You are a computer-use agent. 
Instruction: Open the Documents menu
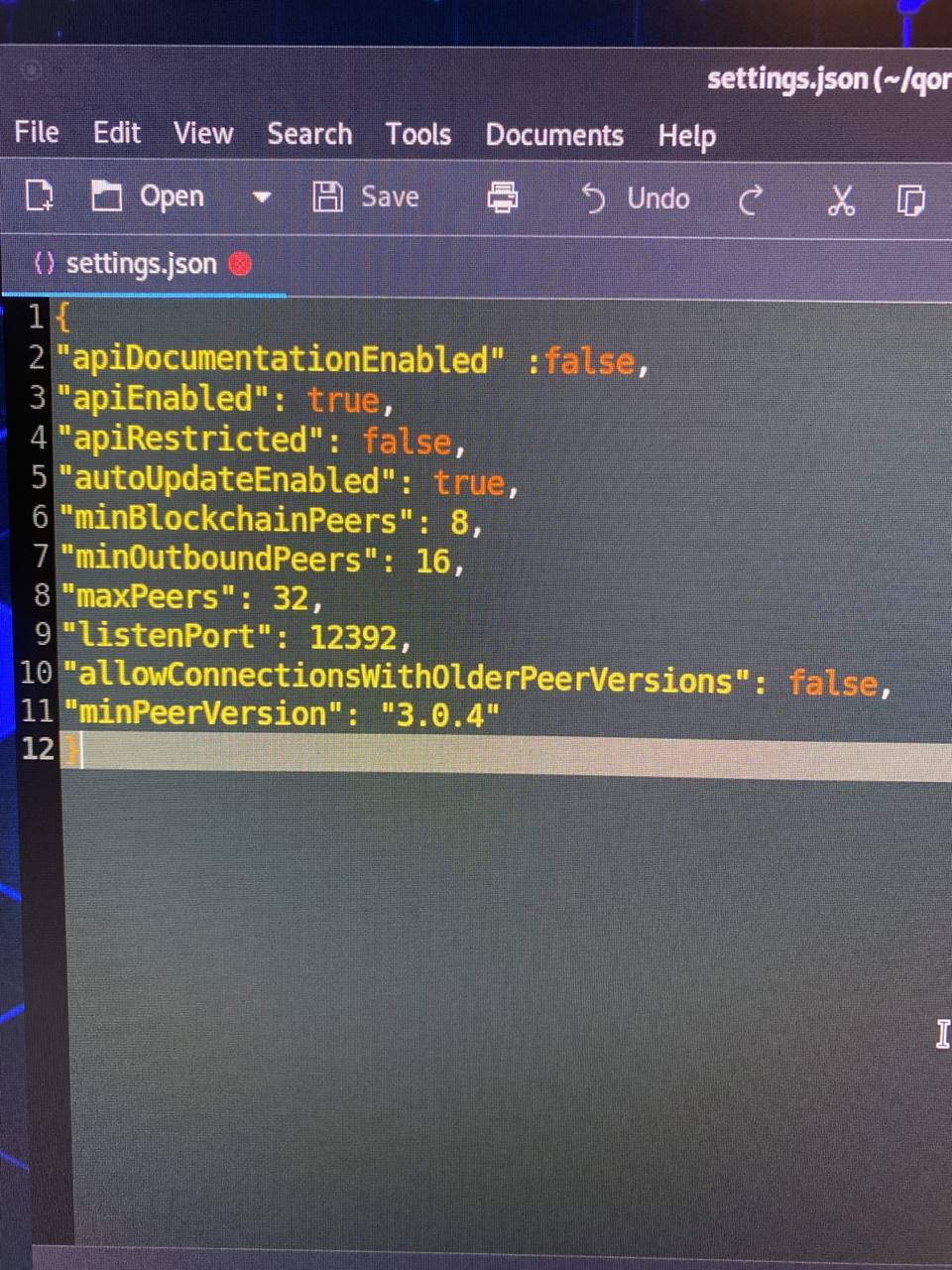(x=554, y=135)
